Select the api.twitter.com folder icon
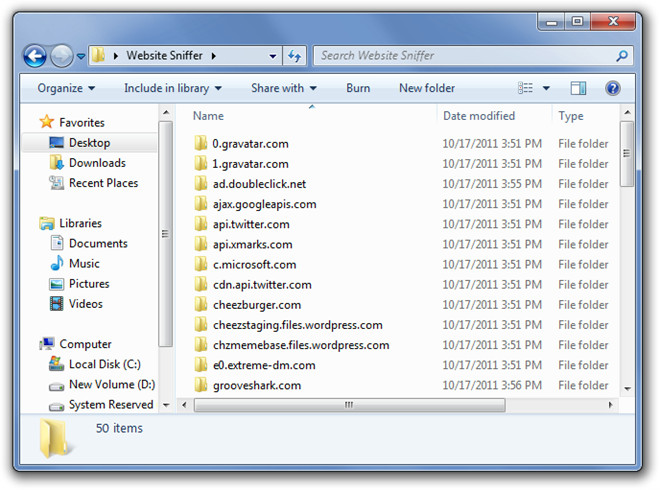This screenshot has width=660, height=490. coord(201,224)
